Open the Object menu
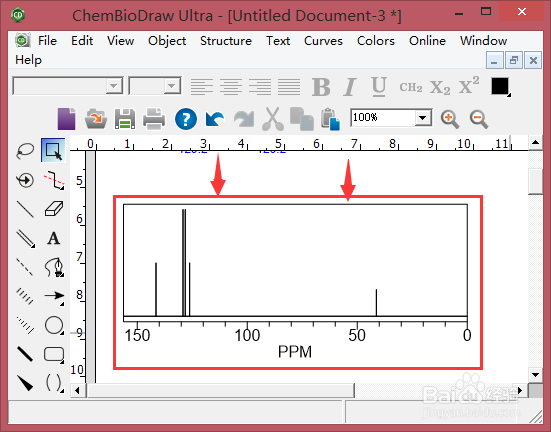Image resolution: width=551 pixels, height=432 pixels. 167,41
